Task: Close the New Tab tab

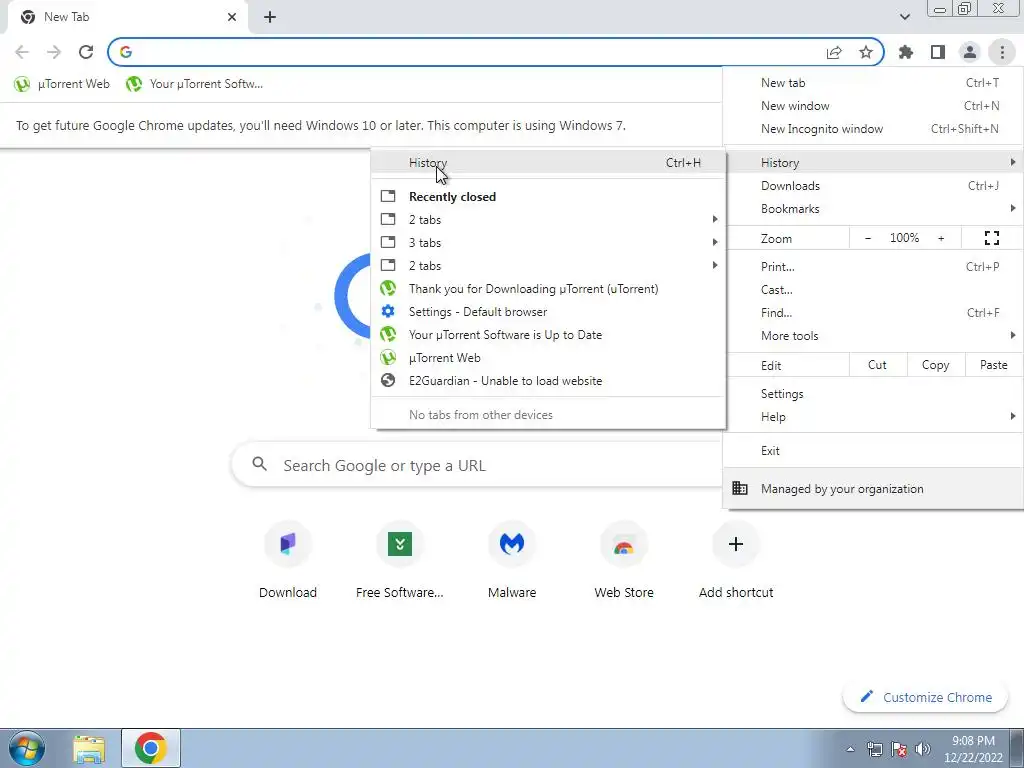Action: coord(232,17)
